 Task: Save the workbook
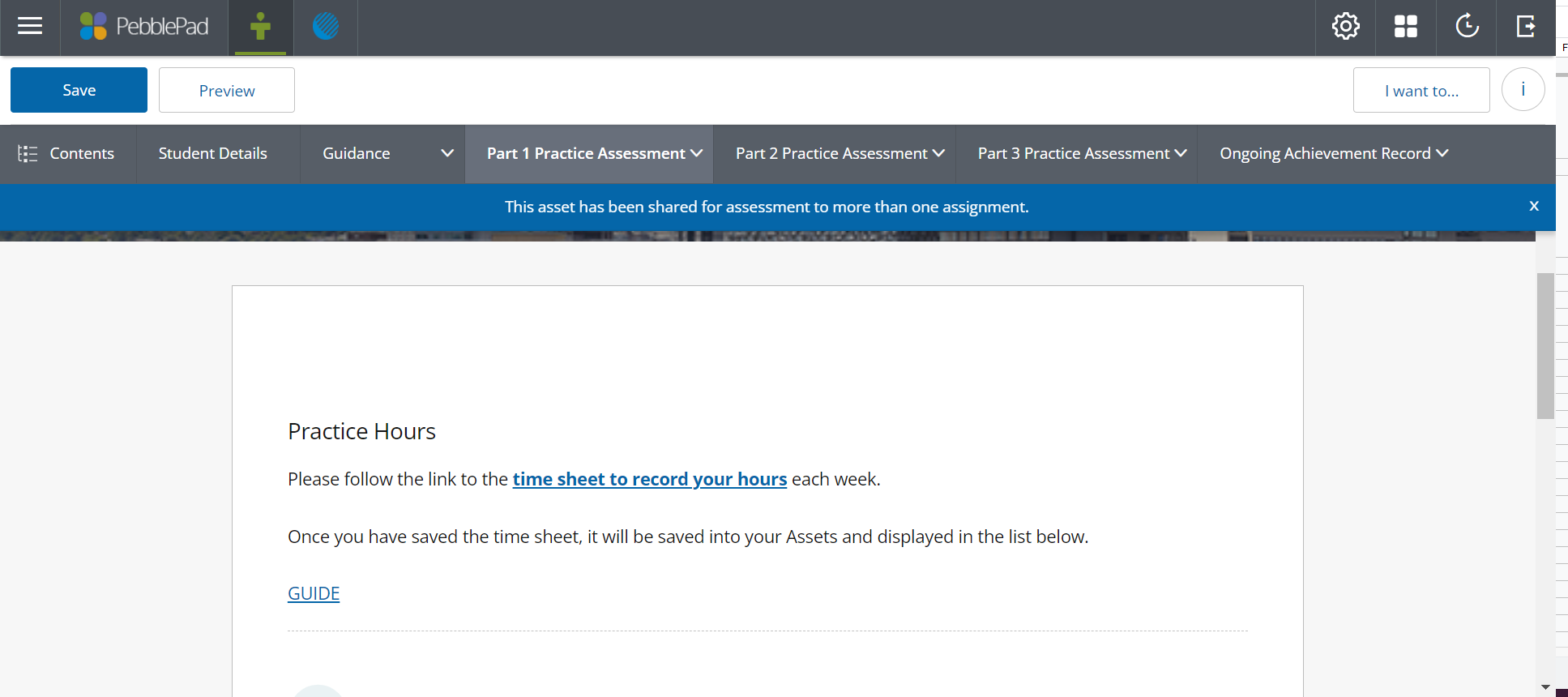[x=79, y=90]
